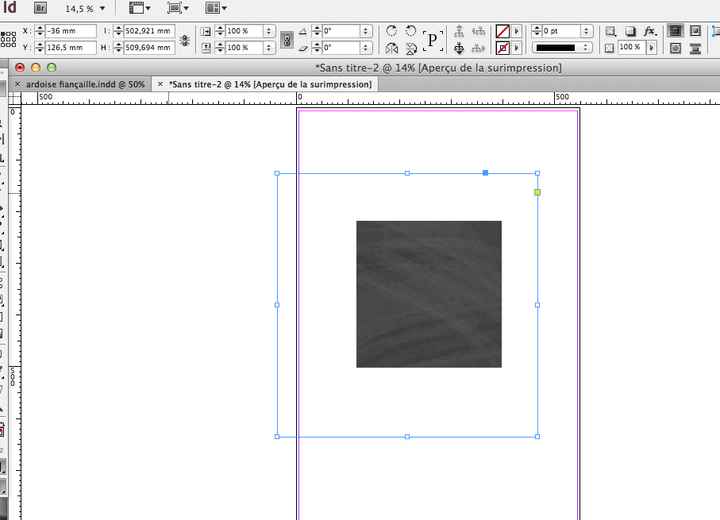The height and width of the screenshot is (520, 720).
Task: Click the X position stepper arrows
Action: pyautogui.click(x=40, y=31)
